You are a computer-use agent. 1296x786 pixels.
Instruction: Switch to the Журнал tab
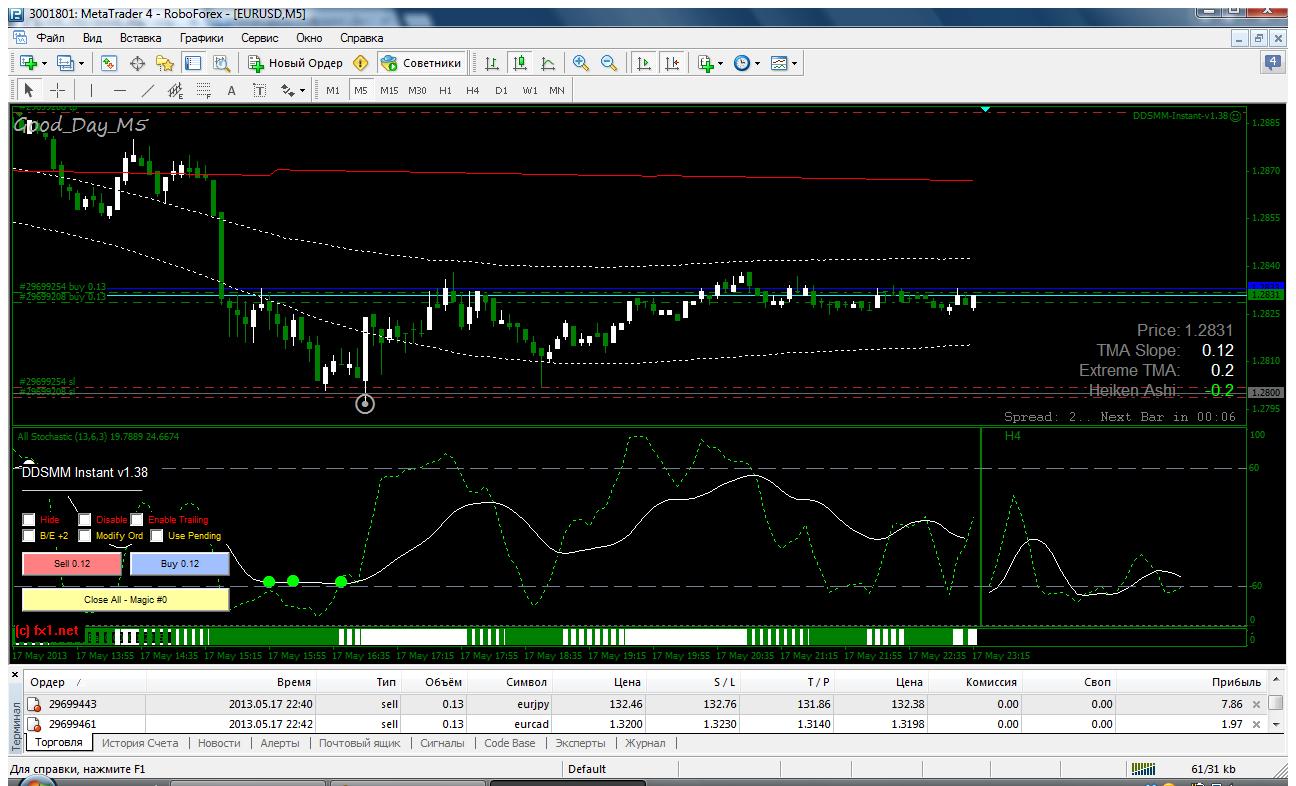coord(644,743)
